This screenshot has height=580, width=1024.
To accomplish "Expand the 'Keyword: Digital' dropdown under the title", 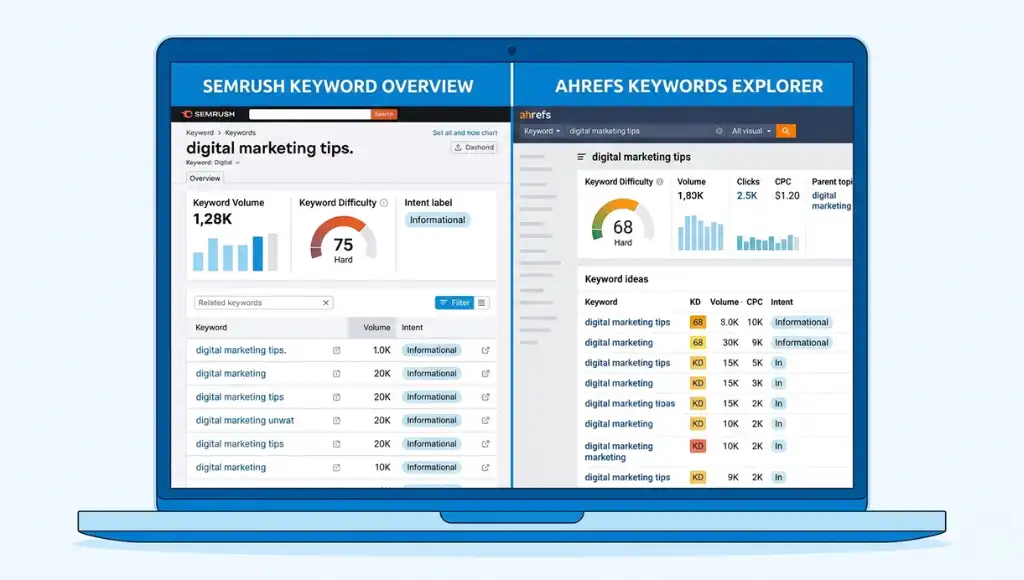I will [213, 162].
